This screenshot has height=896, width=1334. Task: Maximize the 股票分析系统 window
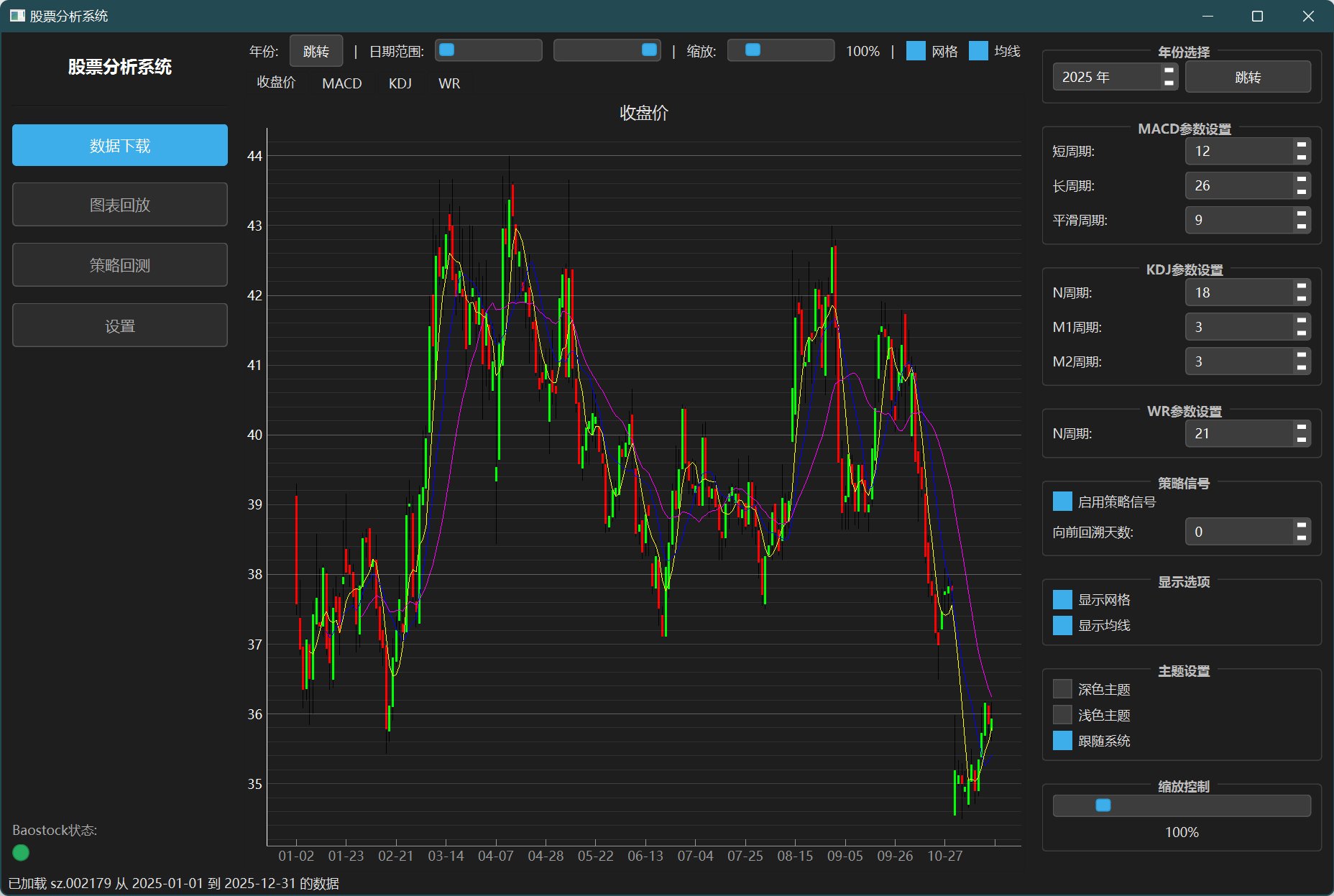coord(1257,16)
